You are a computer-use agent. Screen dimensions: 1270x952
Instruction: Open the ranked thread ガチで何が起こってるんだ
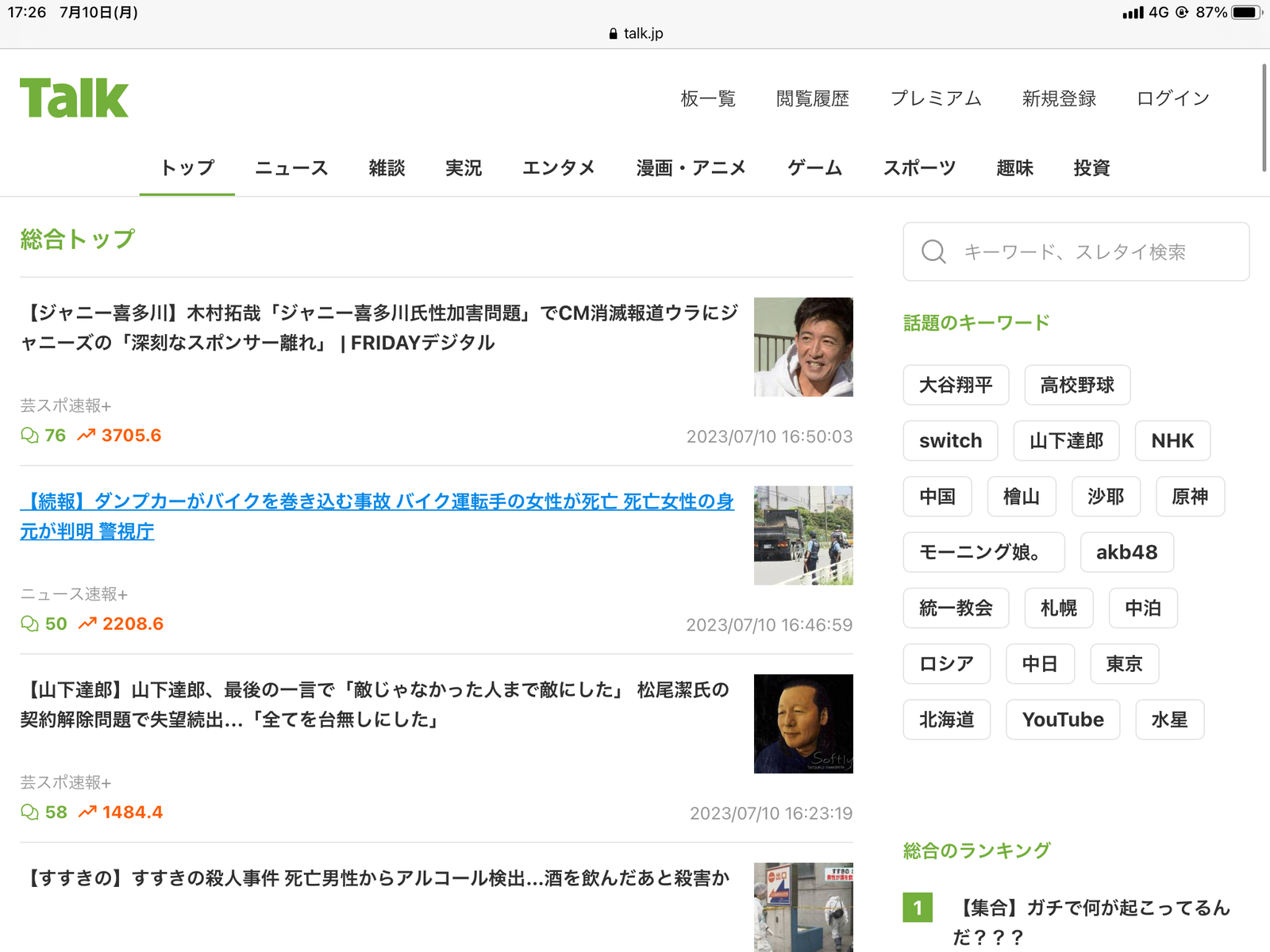(x=1091, y=922)
